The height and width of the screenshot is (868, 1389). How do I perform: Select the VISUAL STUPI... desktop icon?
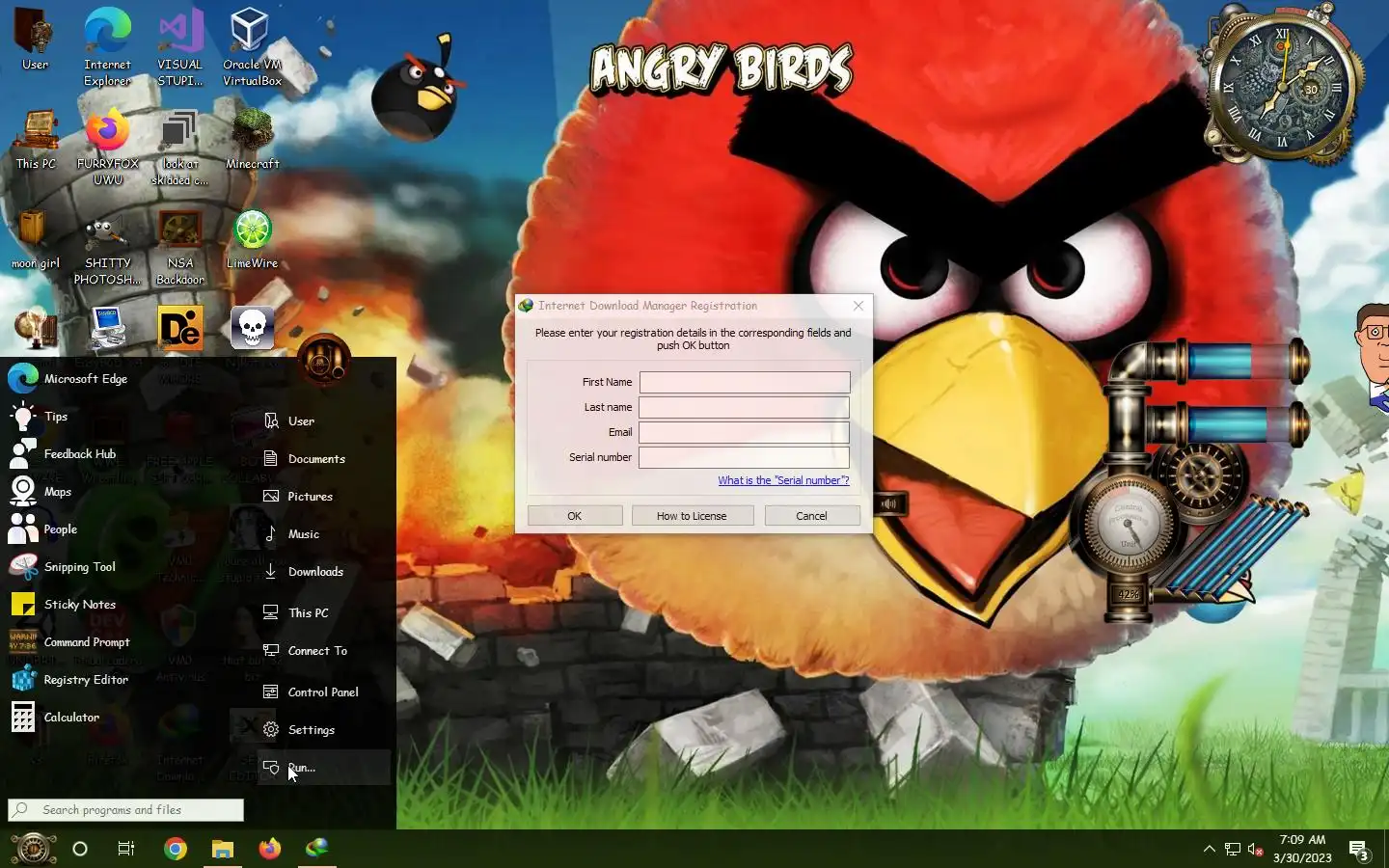[180, 47]
